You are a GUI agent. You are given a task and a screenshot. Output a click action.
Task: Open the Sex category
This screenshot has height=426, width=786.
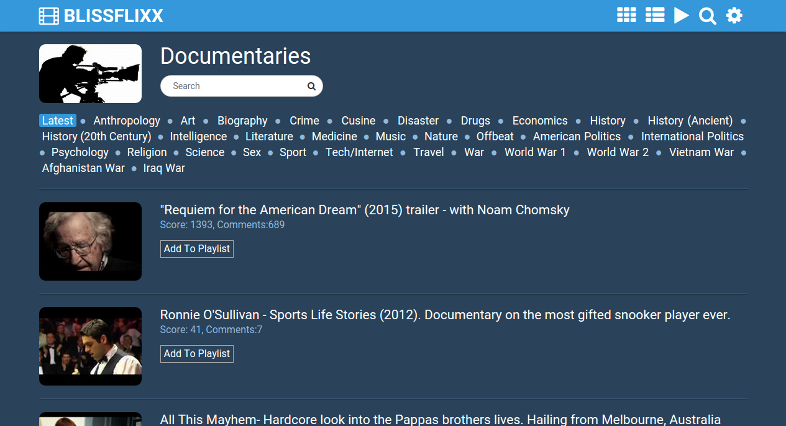tap(252, 152)
